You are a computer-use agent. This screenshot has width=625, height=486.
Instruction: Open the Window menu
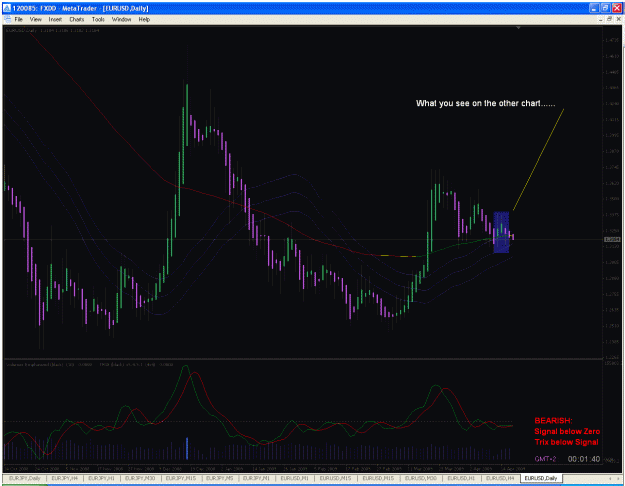coord(121,19)
